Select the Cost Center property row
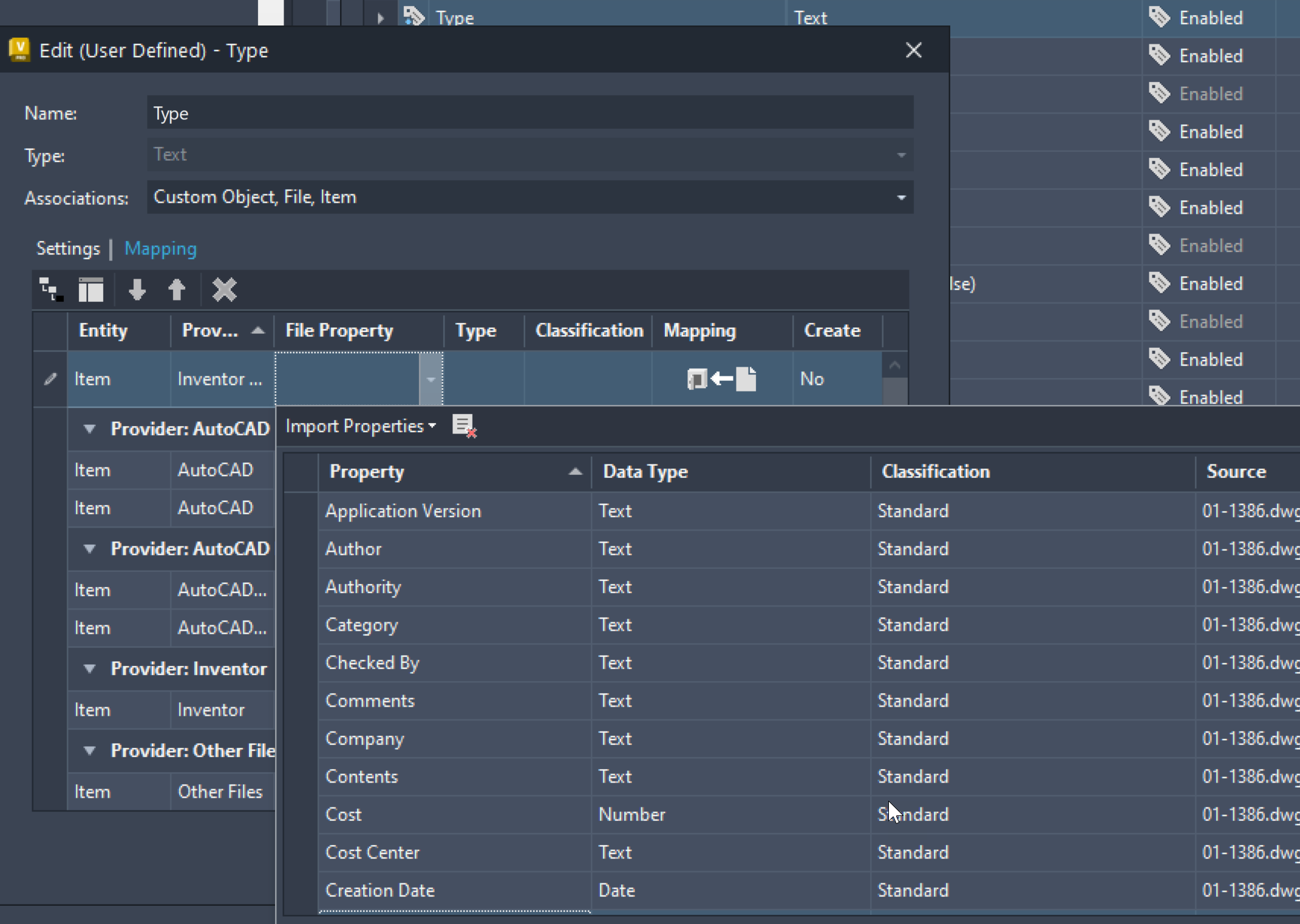The width and height of the screenshot is (1300, 924). [x=372, y=852]
